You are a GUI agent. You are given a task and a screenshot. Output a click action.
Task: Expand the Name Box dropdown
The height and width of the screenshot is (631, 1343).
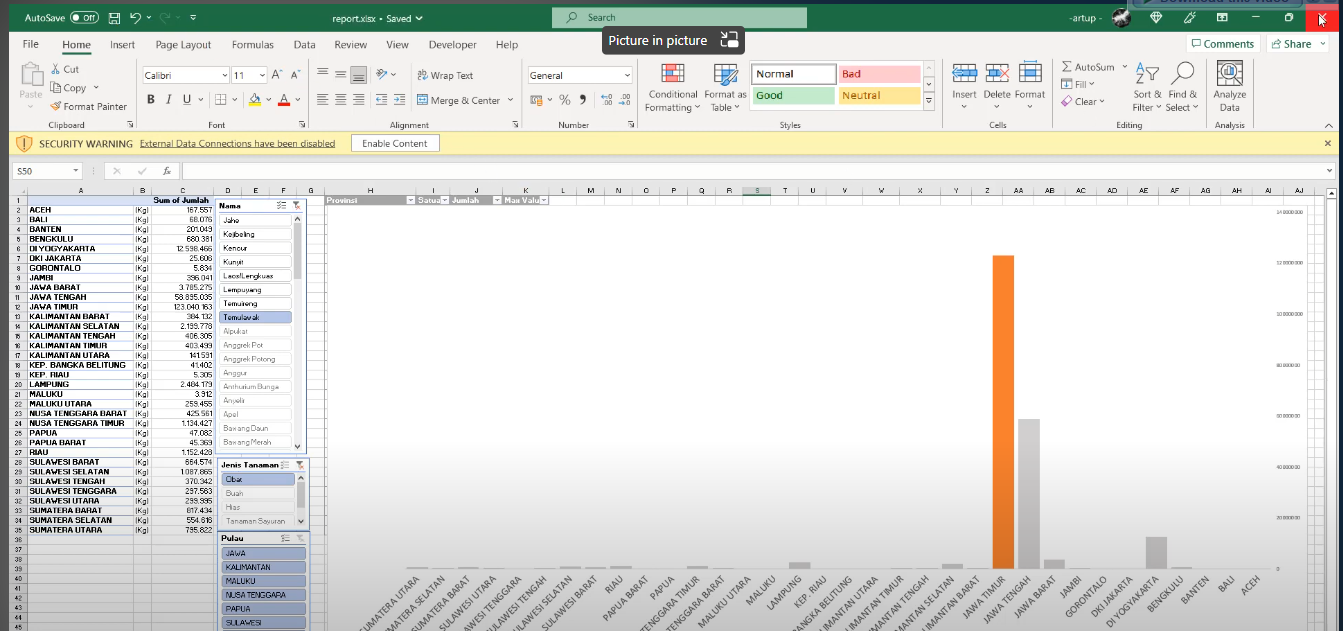(x=76, y=171)
